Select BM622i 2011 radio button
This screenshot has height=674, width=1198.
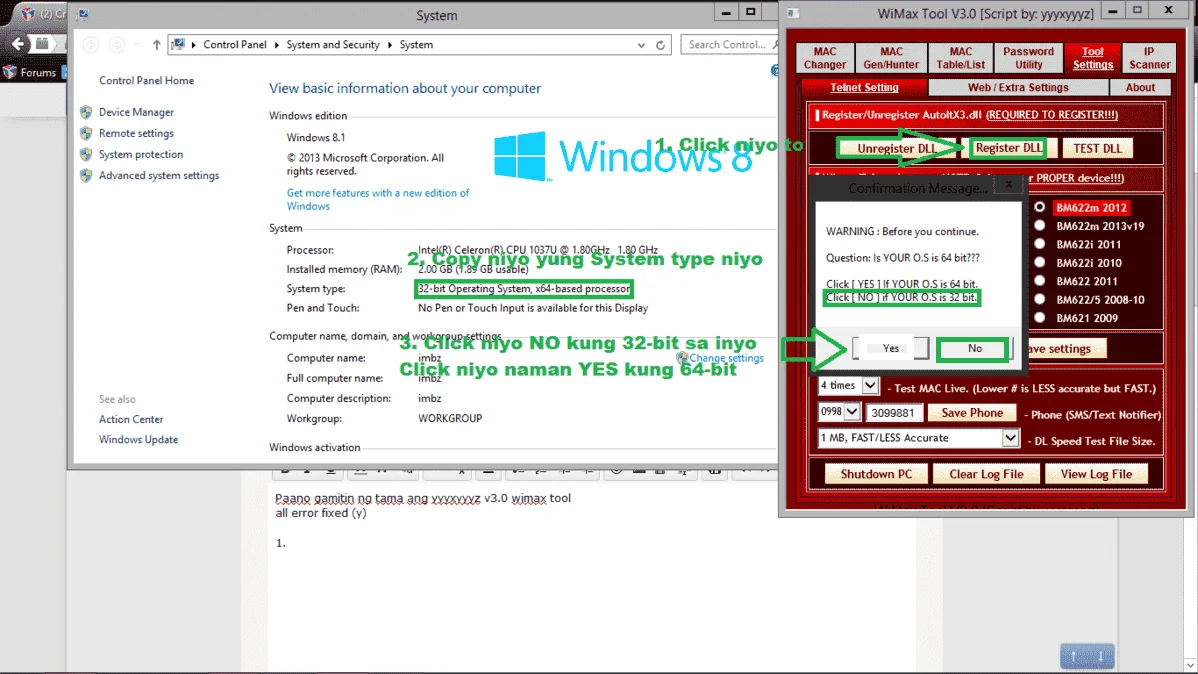pyautogui.click(x=1040, y=244)
